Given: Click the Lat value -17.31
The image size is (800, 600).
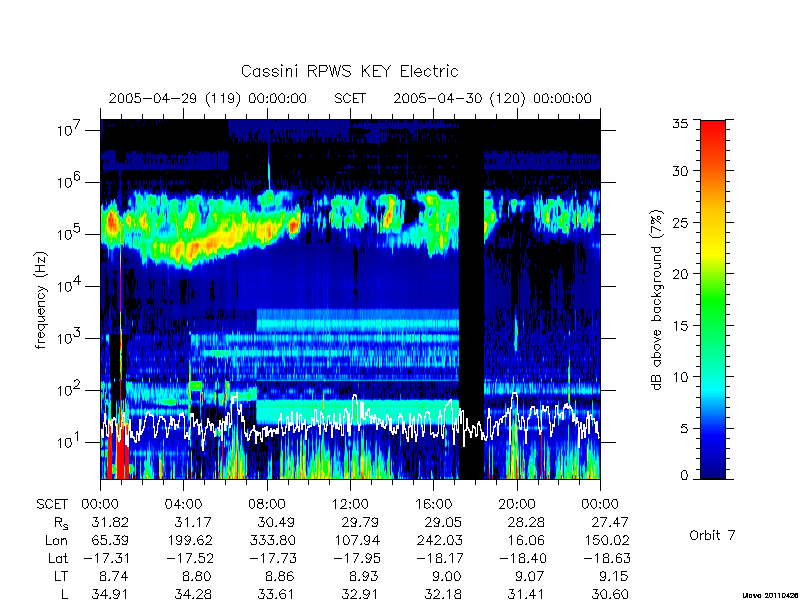Looking at the screenshot, I should [106, 558].
